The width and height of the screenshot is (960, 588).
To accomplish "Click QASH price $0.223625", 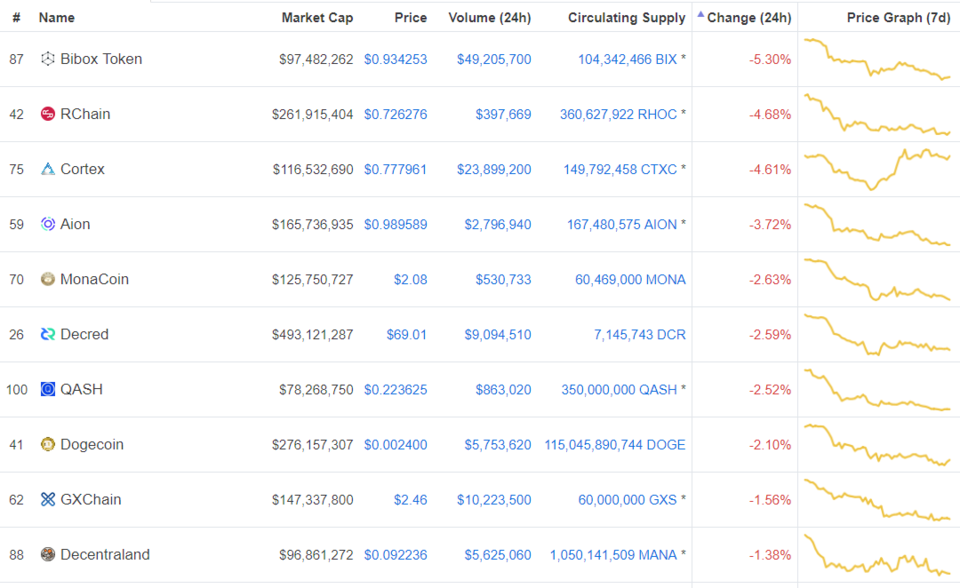I will [396, 390].
